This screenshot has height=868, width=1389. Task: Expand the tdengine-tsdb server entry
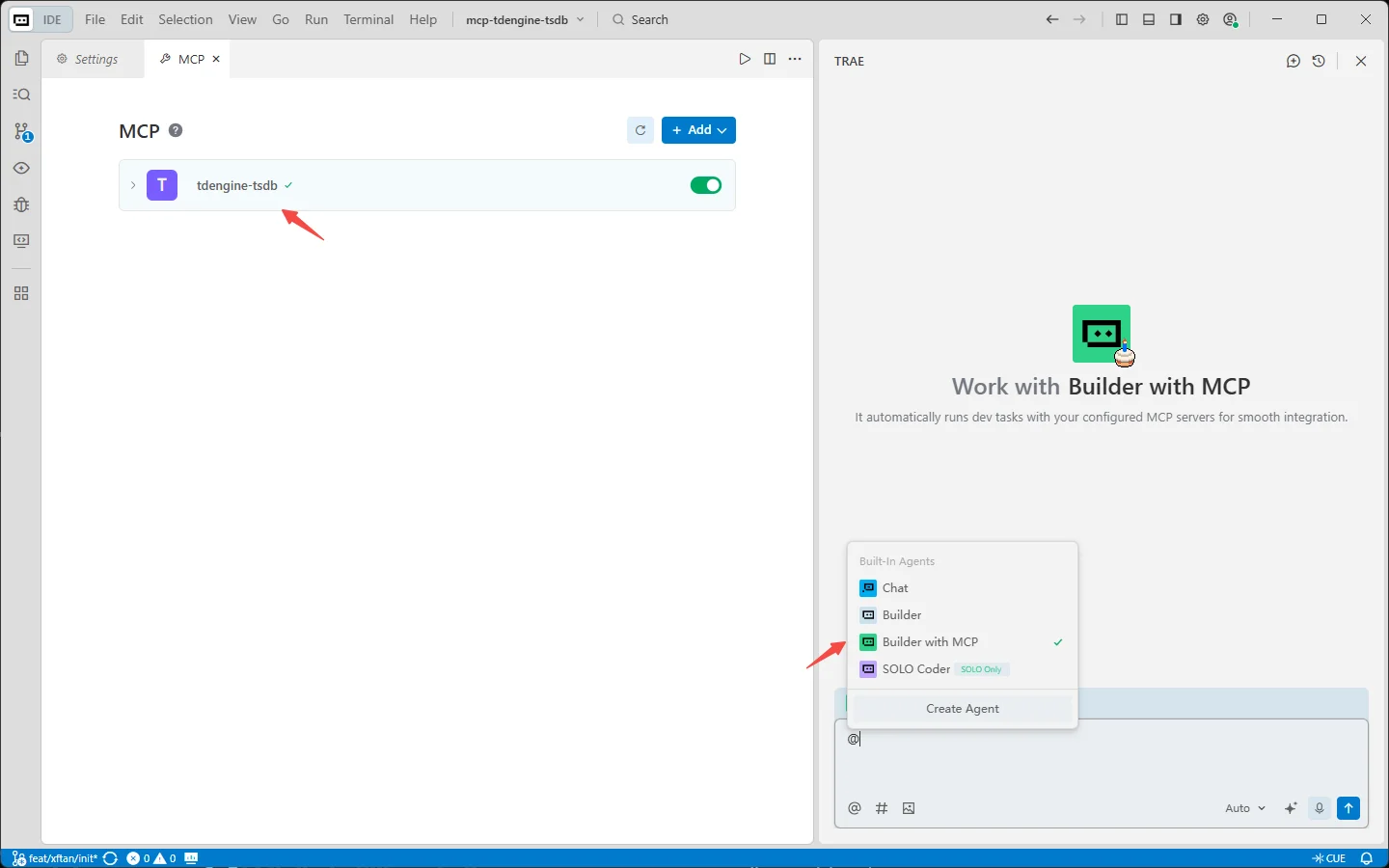tap(133, 185)
